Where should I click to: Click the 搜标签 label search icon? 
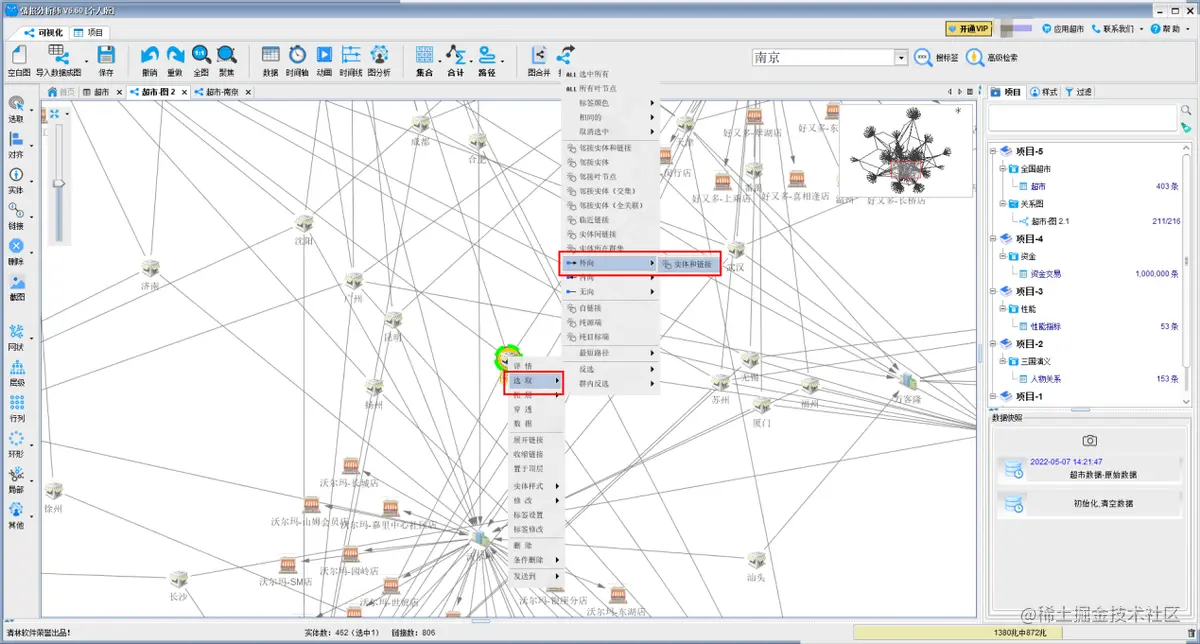point(923,58)
